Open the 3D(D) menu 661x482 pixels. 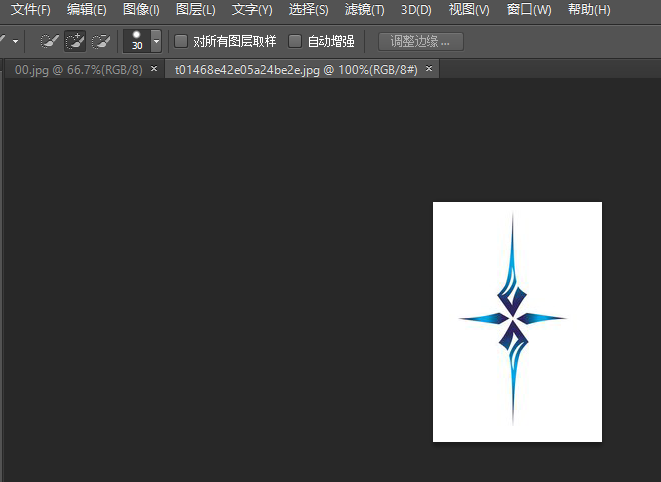(x=416, y=9)
